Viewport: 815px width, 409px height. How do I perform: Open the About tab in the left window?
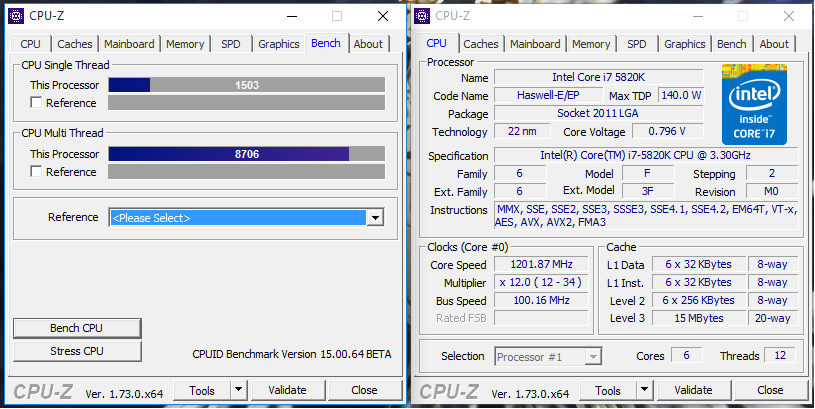tap(368, 44)
